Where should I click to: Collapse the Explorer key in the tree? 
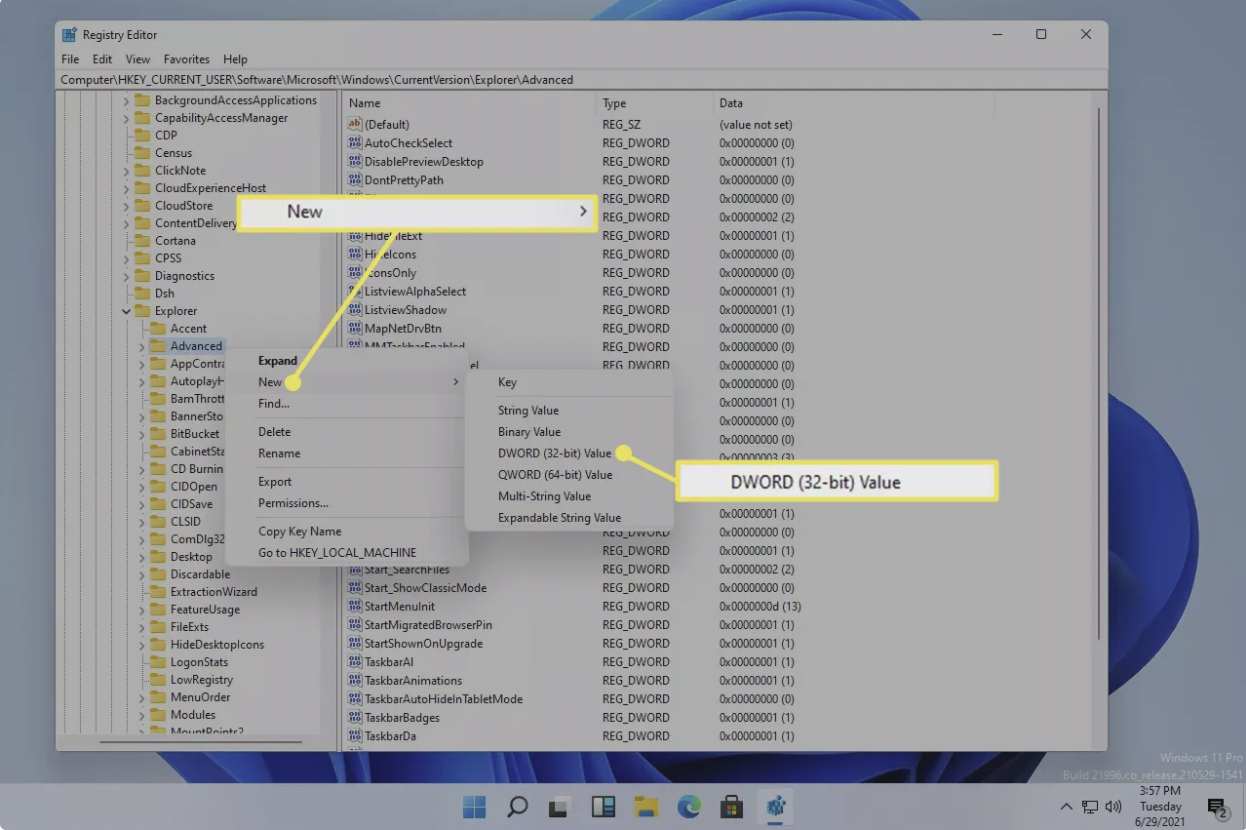point(127,311)
